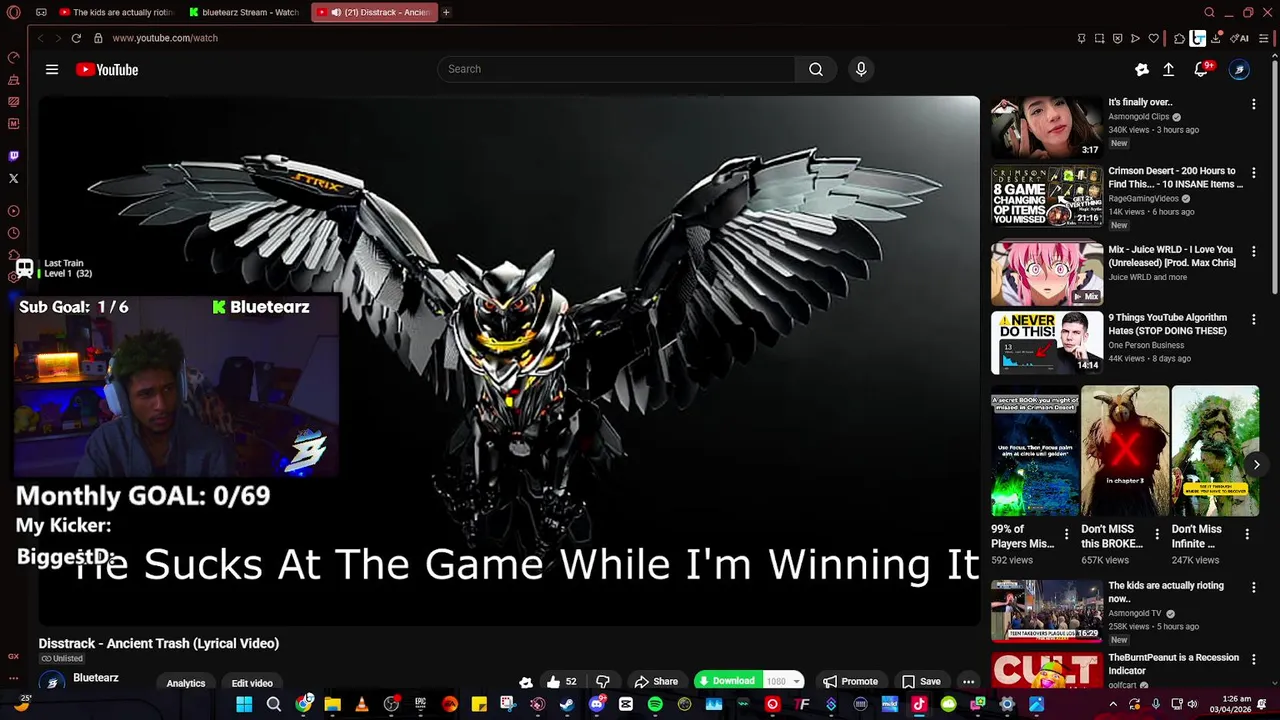Click Edit video button
The image size is (1280, 720).
(x=252, y=683)
